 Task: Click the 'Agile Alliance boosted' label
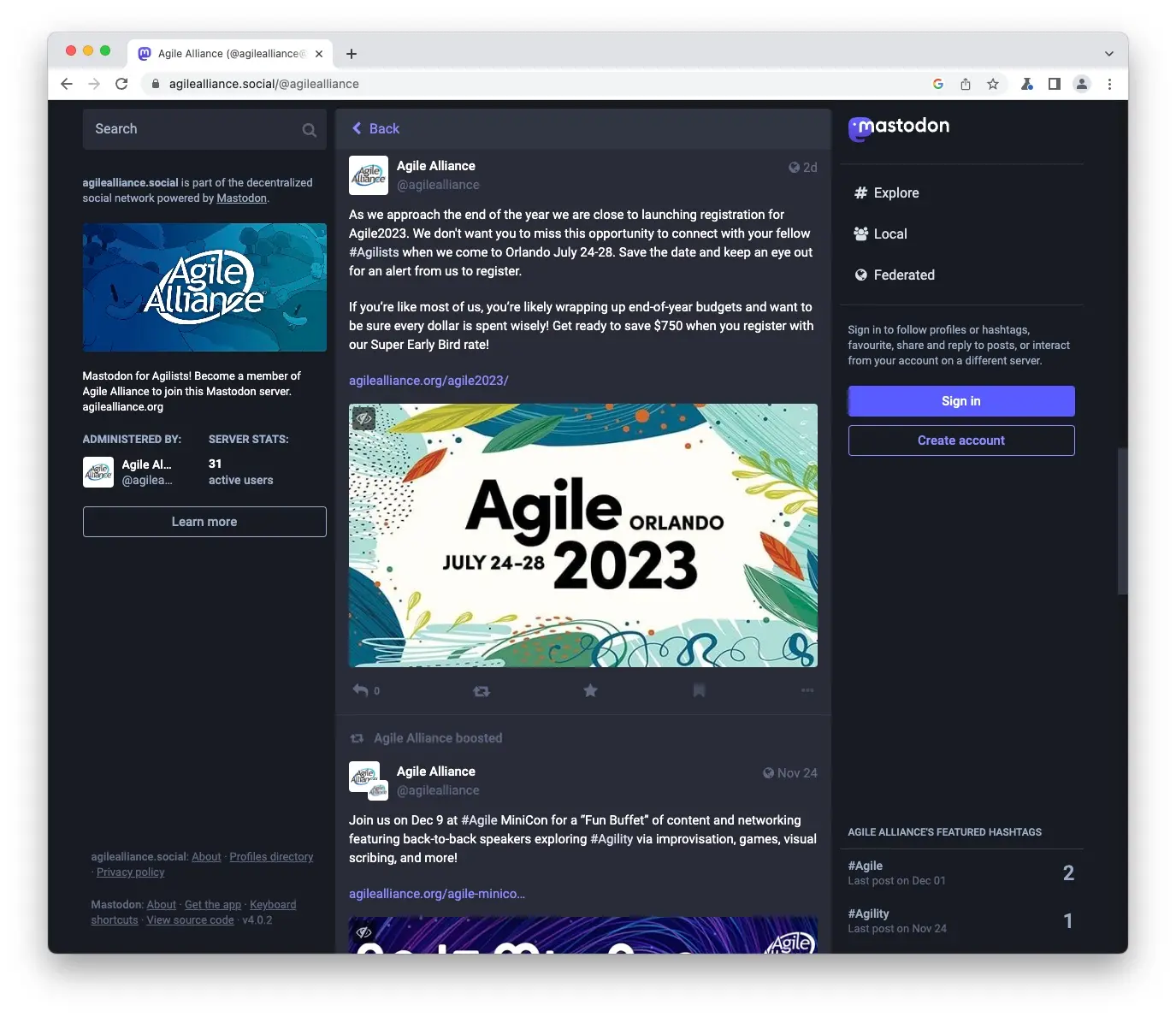(438, 738)
